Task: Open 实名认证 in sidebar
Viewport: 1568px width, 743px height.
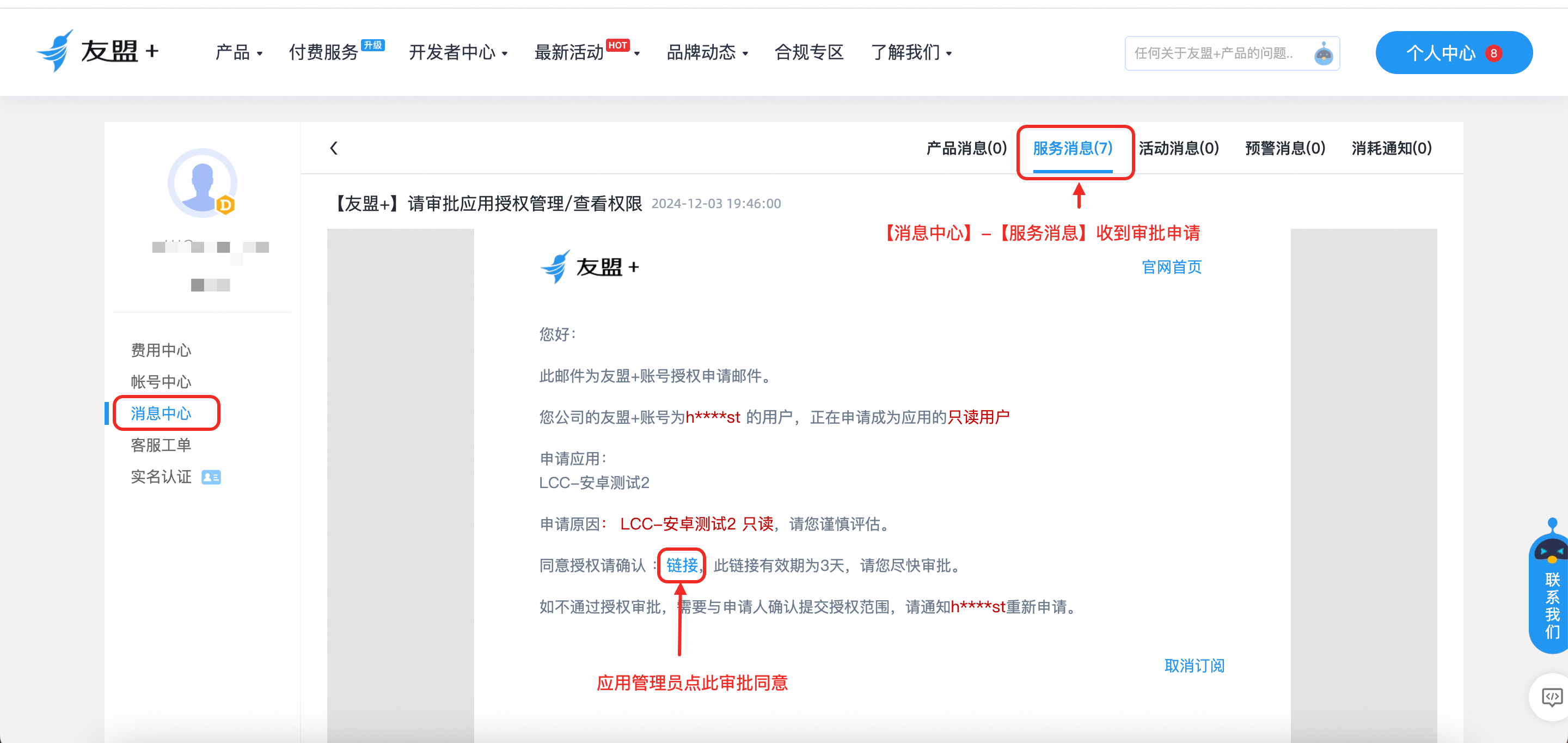Action: 161,477
